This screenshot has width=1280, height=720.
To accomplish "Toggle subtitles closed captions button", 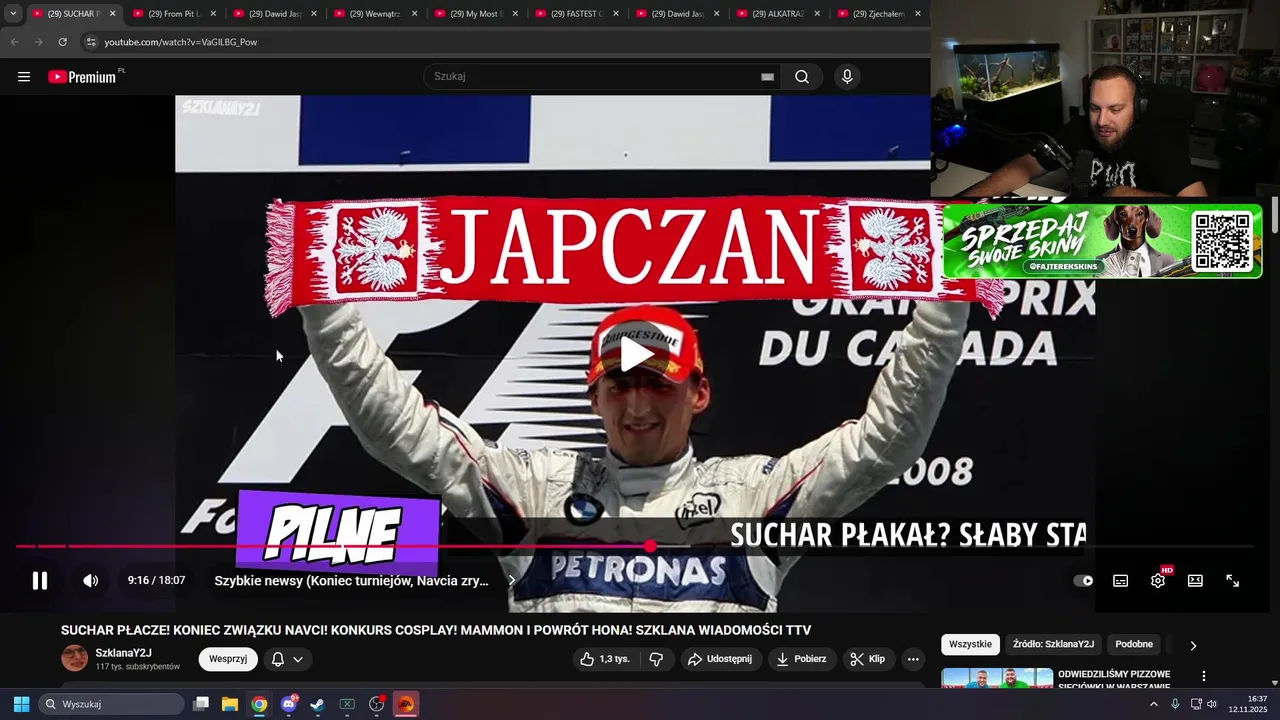I will (1121, 580).
